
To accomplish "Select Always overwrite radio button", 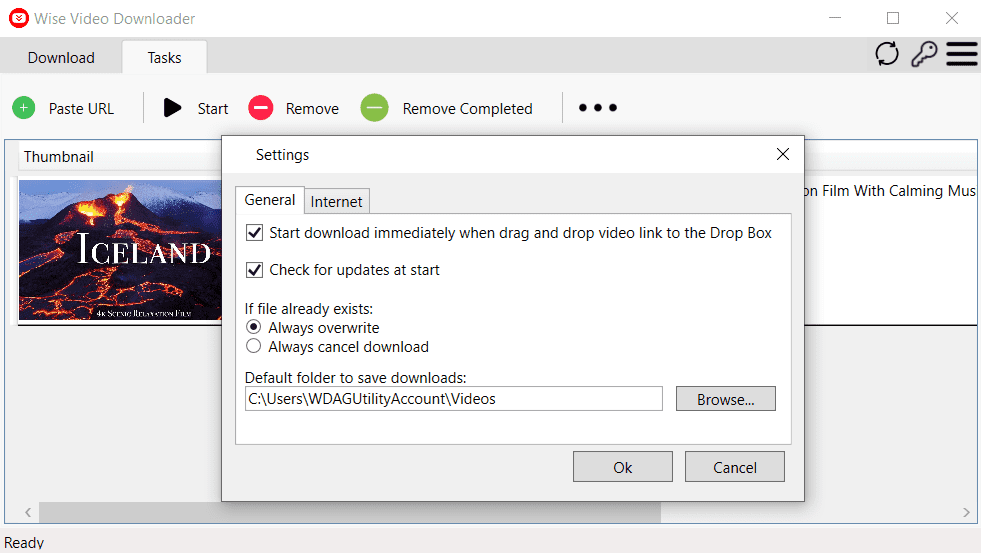I will click(x=253, y=328).
